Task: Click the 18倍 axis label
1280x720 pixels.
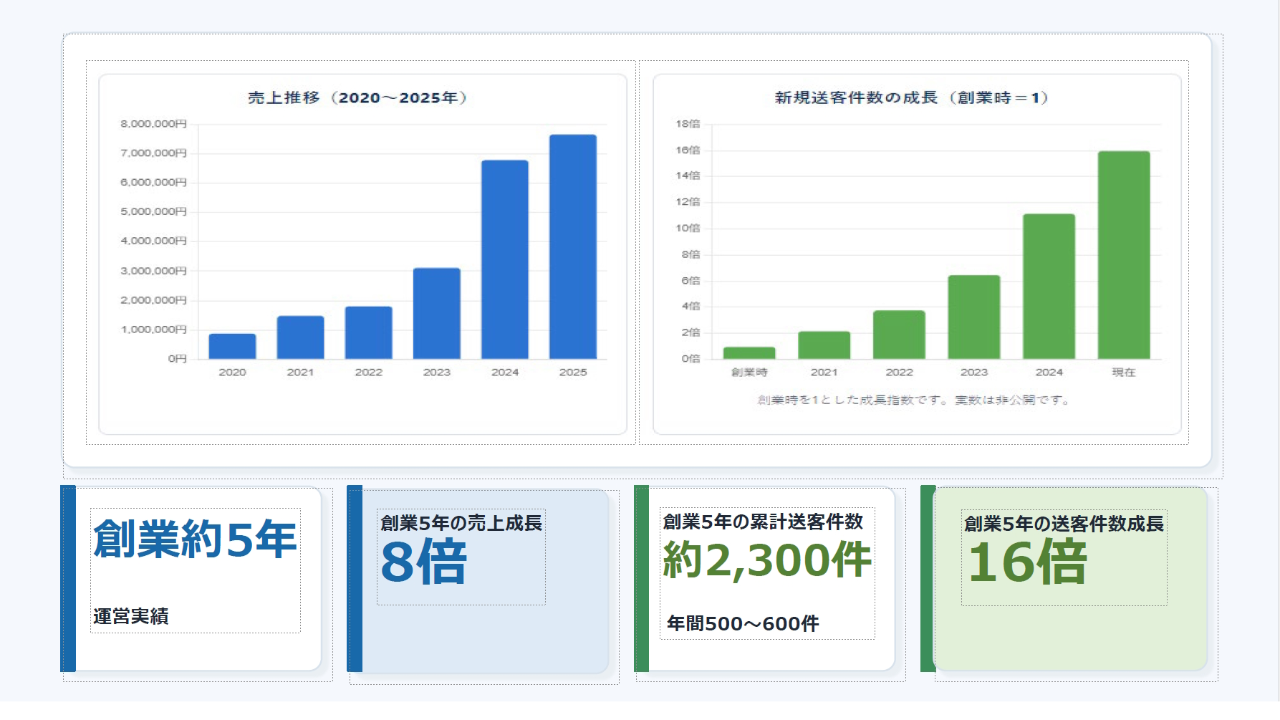Action: (688, 124)
